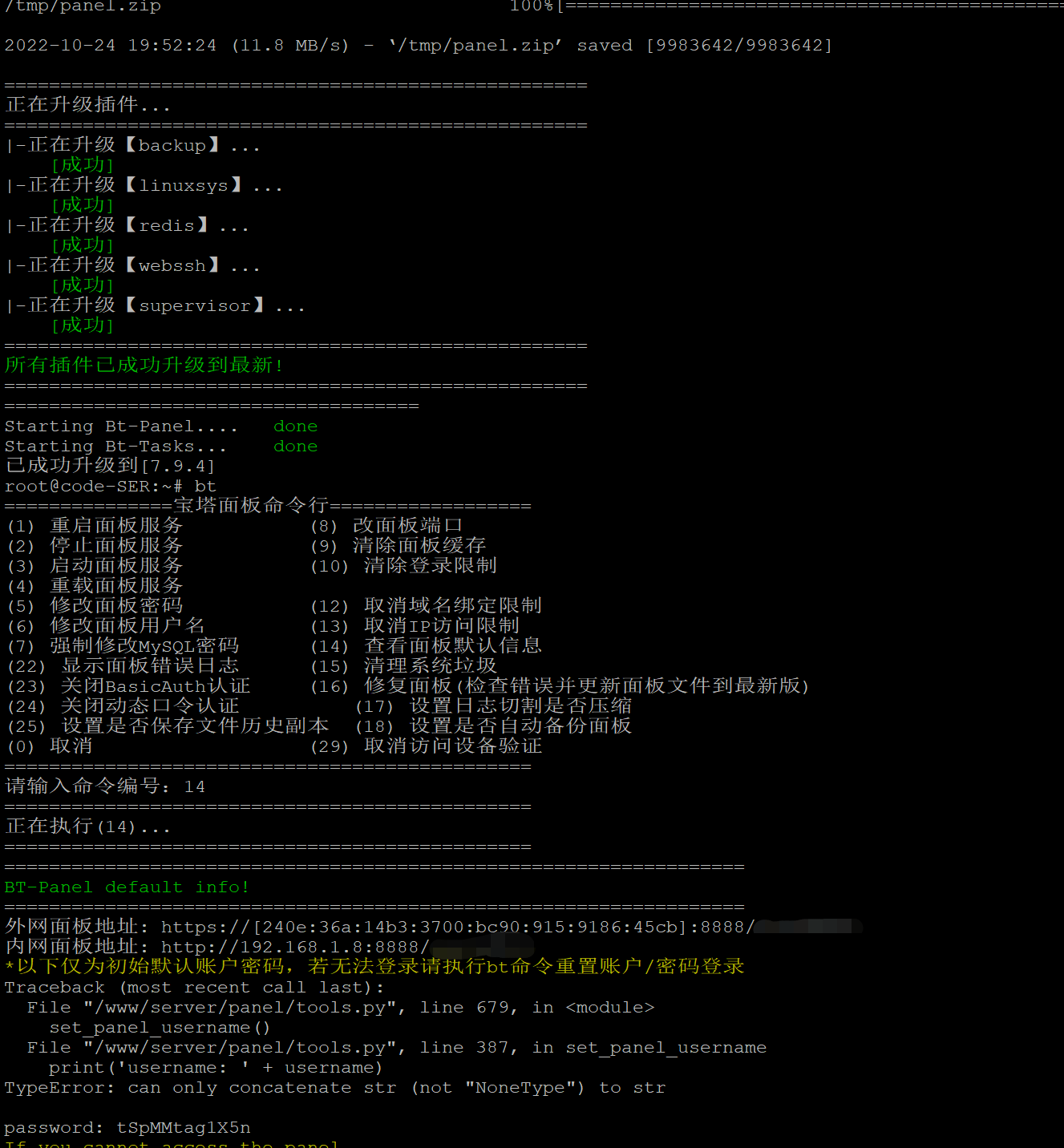Click option (15) 清理系统垃圾

pos(403,666)
